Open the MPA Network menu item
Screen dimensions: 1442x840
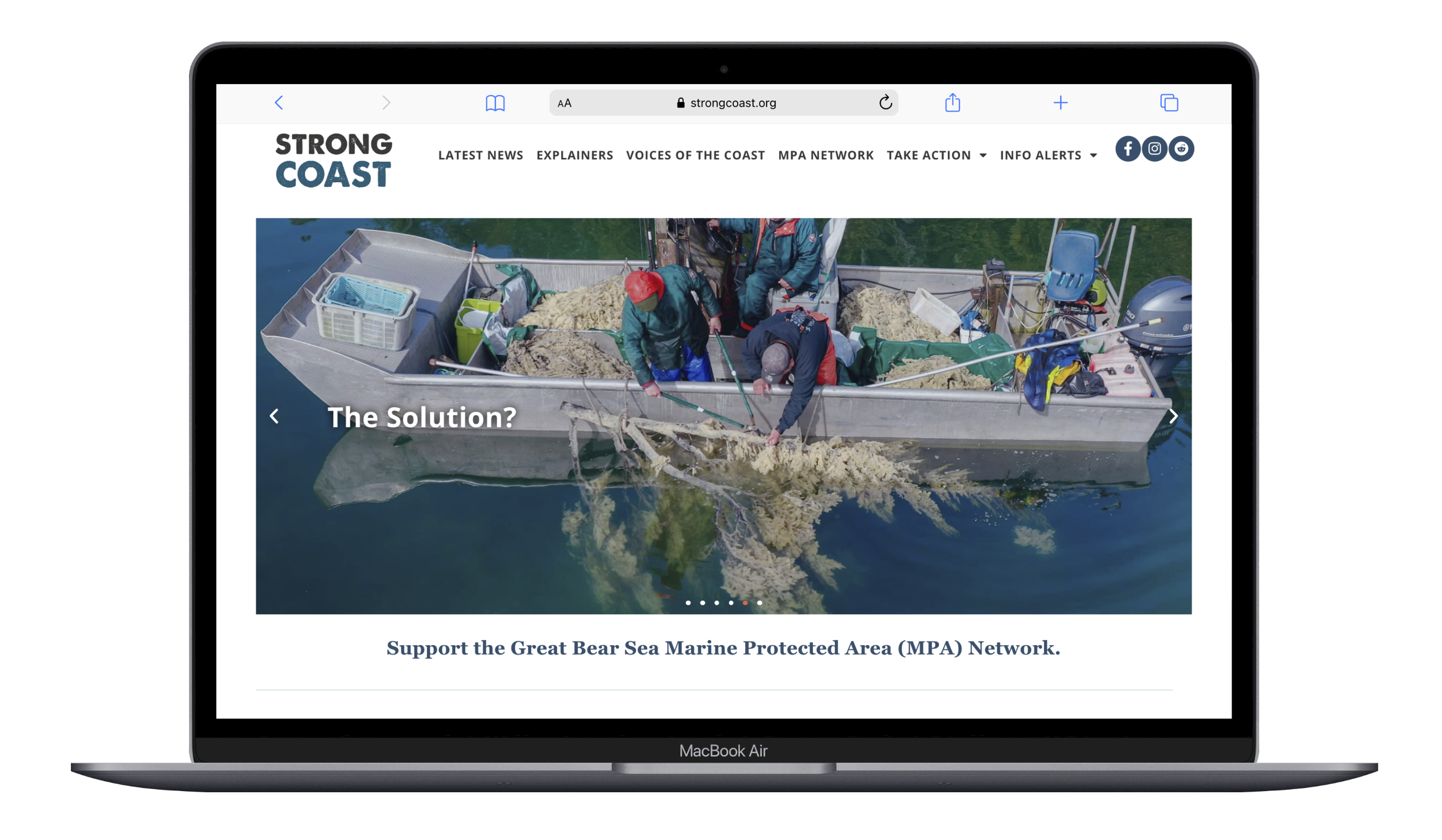click(x=825, y=155)
